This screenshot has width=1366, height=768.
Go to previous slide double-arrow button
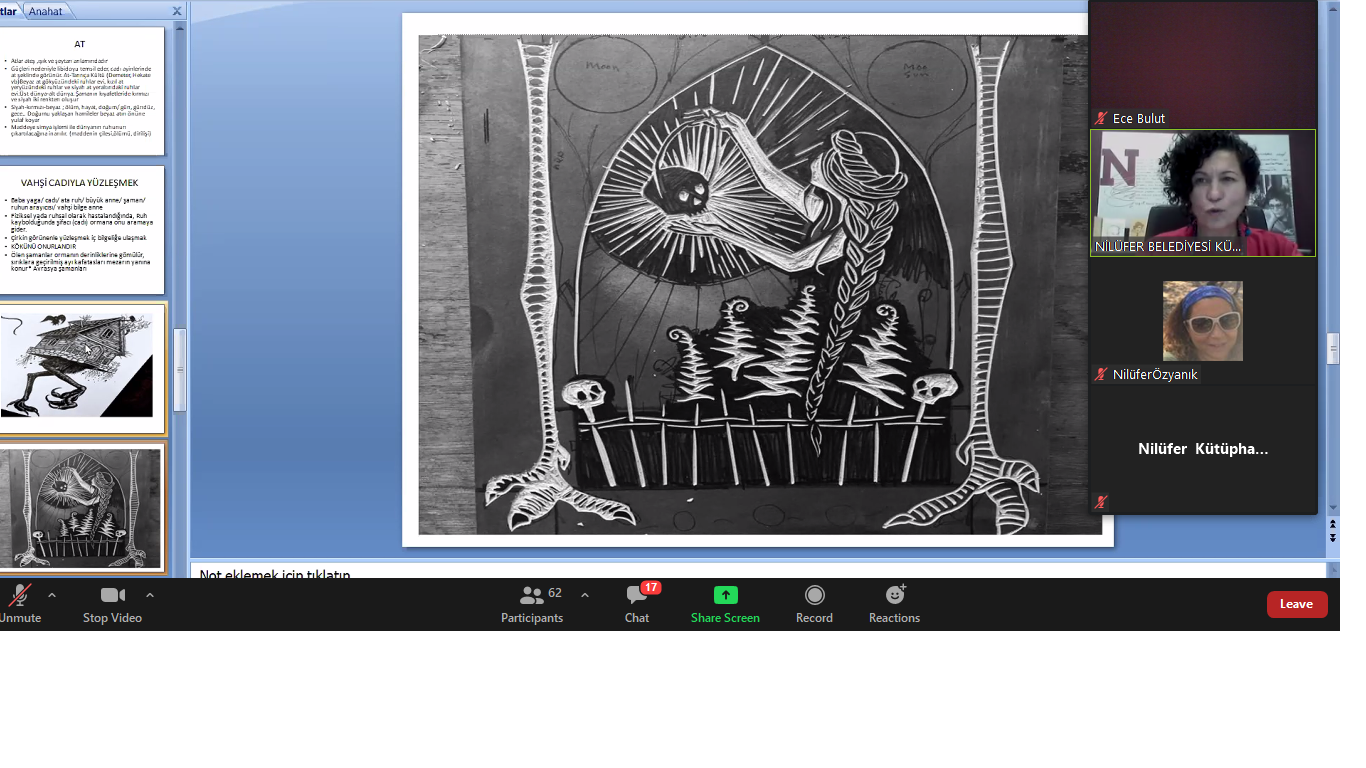[x=1332, y=524]
